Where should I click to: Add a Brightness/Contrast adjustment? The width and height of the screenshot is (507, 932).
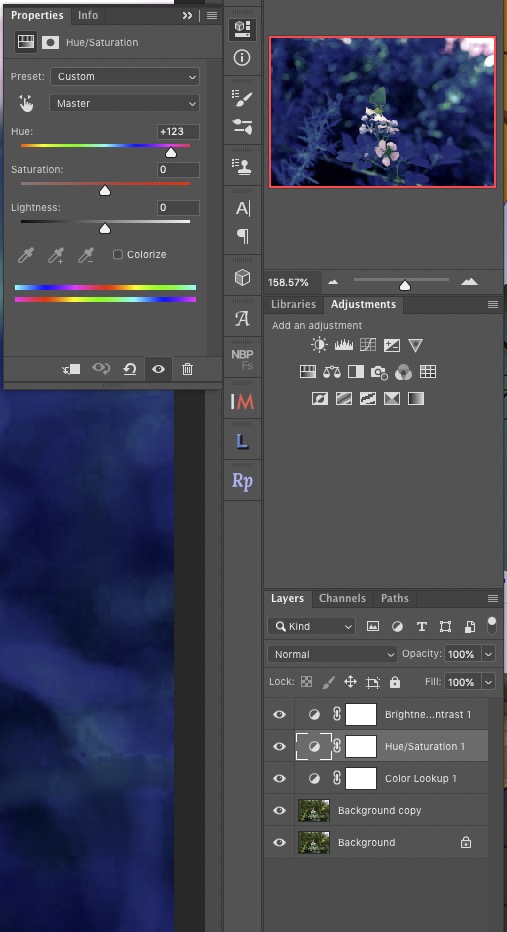tap(319, 345)
